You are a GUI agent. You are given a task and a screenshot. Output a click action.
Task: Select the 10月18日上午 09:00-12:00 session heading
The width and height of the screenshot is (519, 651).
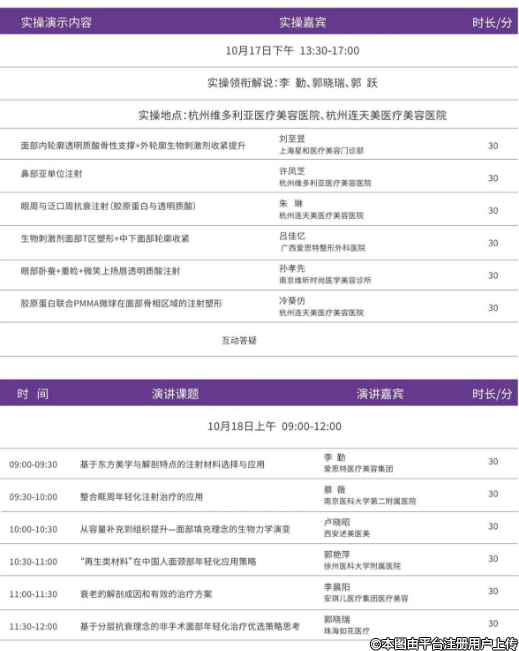click(x=274, y=426)
